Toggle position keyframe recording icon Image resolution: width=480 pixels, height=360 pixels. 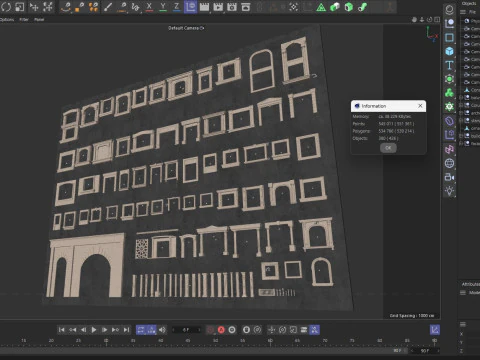tap(272, 330)
